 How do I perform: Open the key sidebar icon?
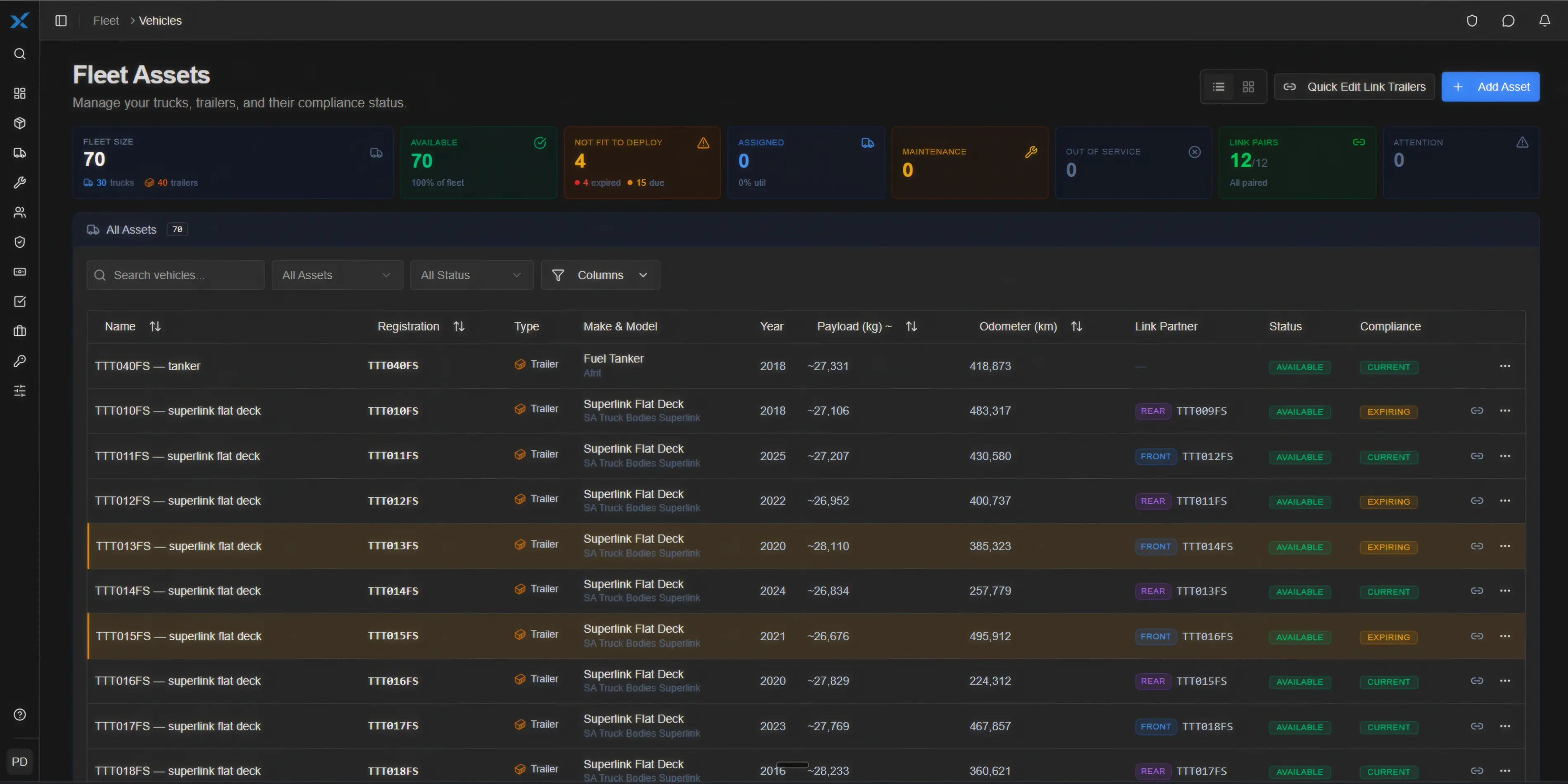[x=19, y=361]
